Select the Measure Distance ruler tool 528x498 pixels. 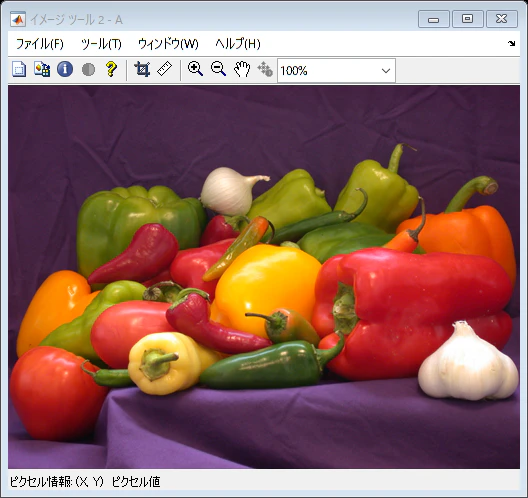[165, 69]
